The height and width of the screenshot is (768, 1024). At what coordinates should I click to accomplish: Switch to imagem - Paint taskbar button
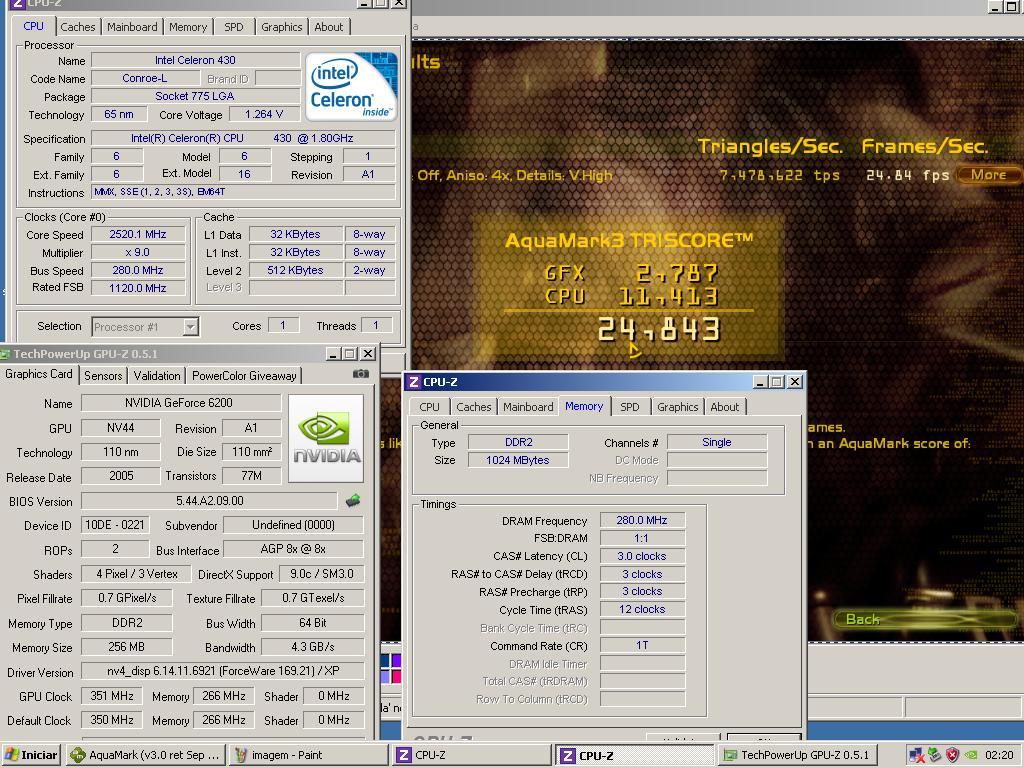(308, 755)
